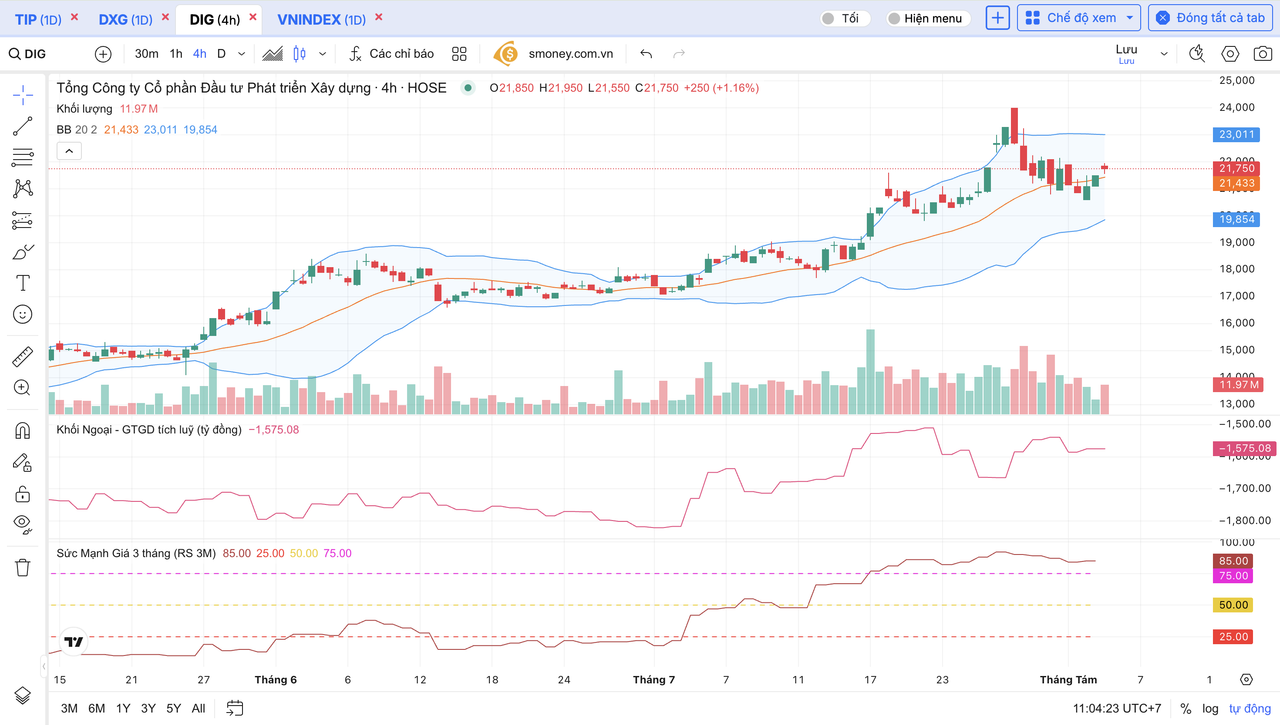Select the XABCD pattern tool
Screen dimensions: 1280x725
pyautogui.click(x=22, y=189)
